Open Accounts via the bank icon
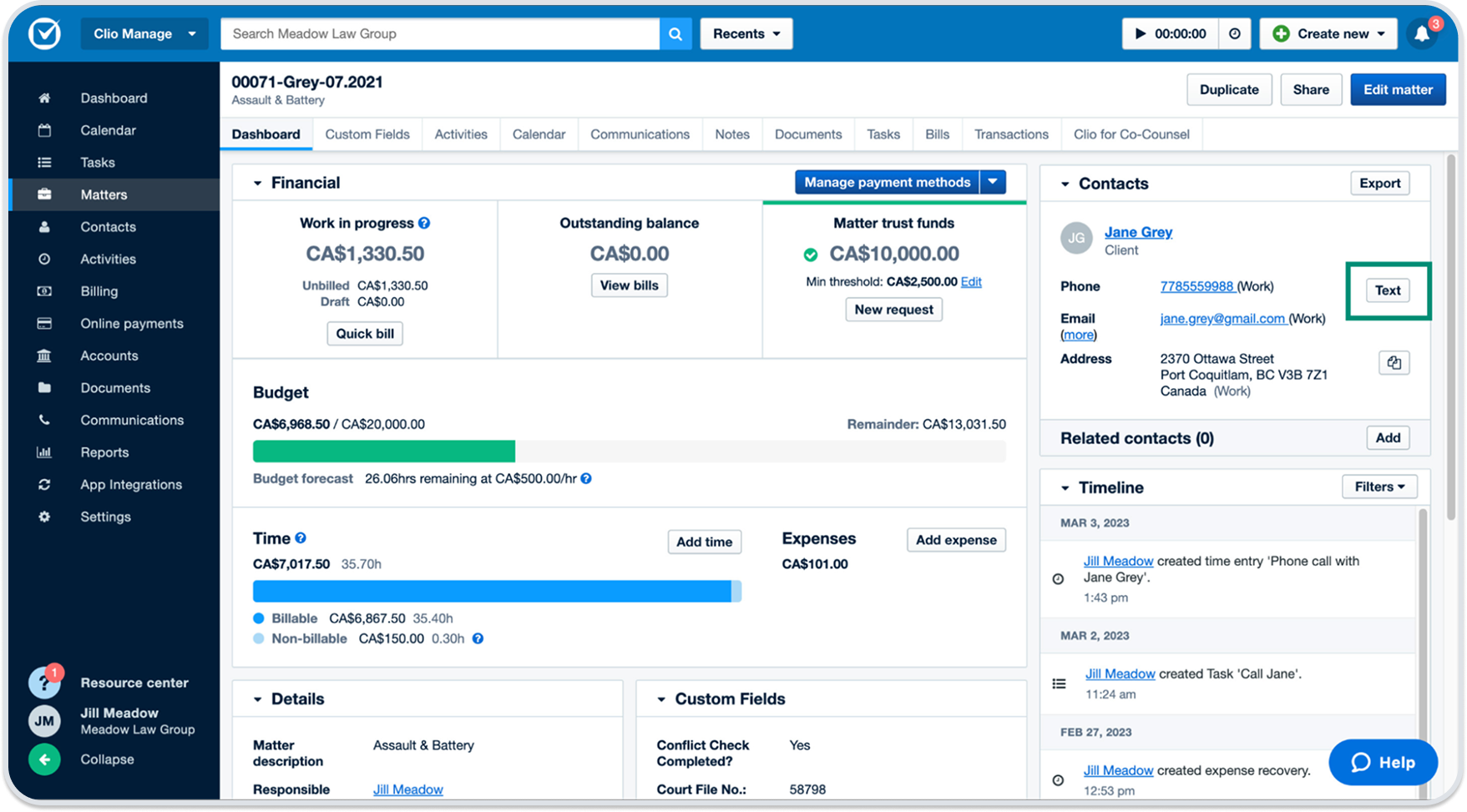The height and width of the screenshot is (812, 1467). tap(43, 355)
